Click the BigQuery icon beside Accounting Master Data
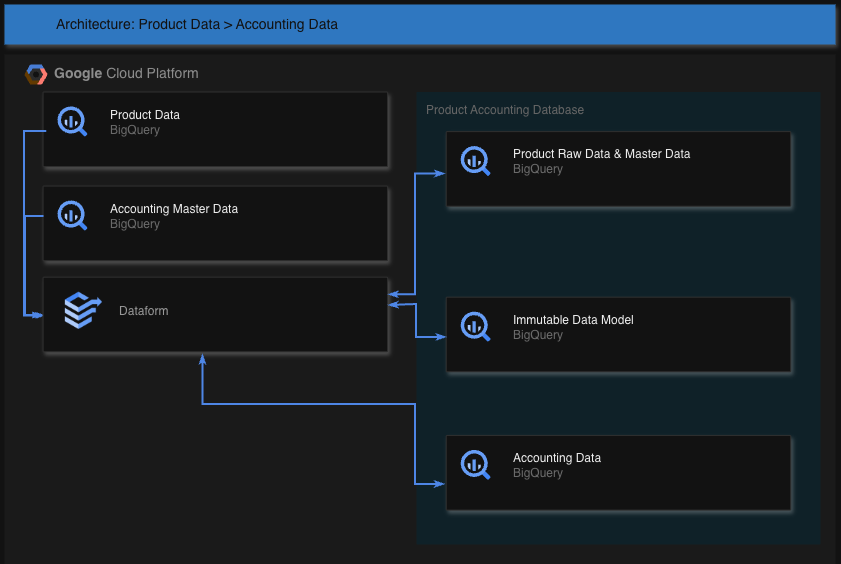 [72, 216]
